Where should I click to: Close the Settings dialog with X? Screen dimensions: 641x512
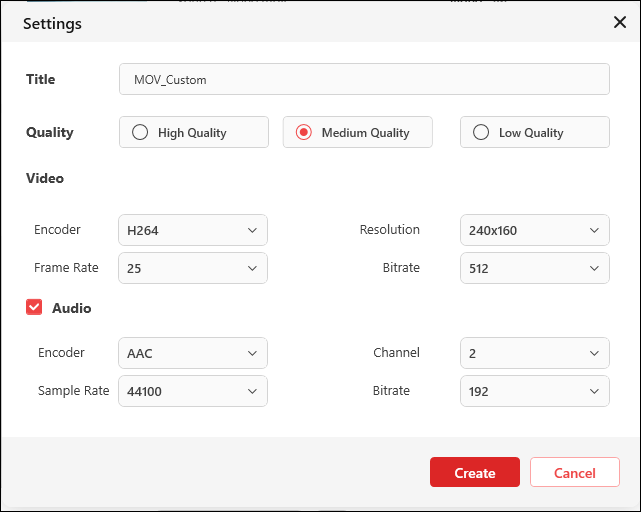[x=619, y=22]
